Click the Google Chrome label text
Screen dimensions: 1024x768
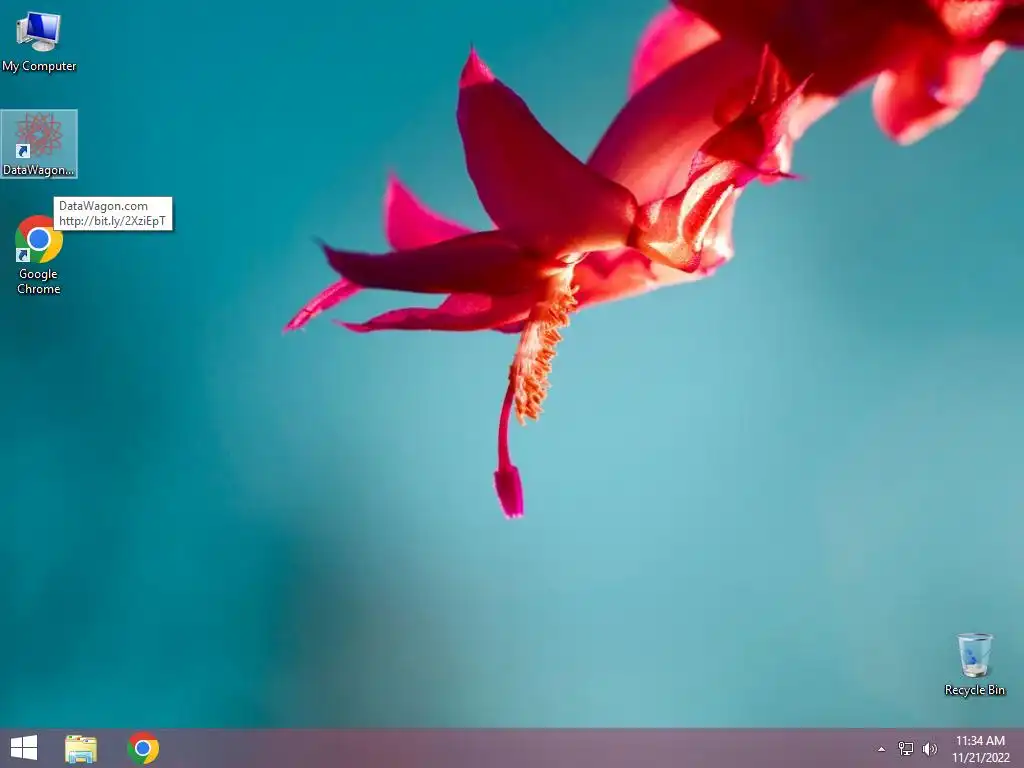39,281
